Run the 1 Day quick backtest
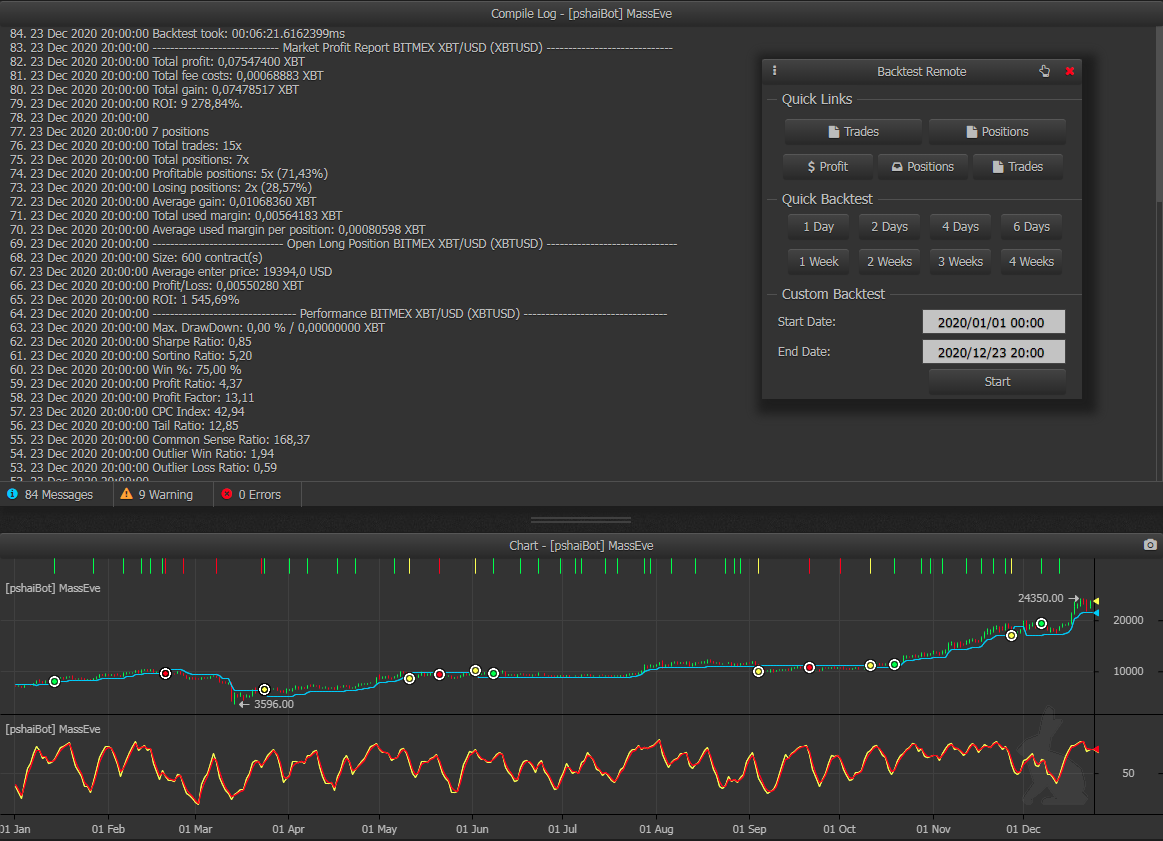 pos(818,227)
